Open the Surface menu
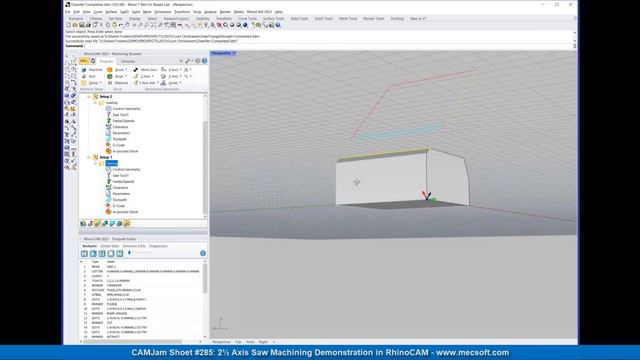Screen dimensions: 640x360 click(111, 12)
